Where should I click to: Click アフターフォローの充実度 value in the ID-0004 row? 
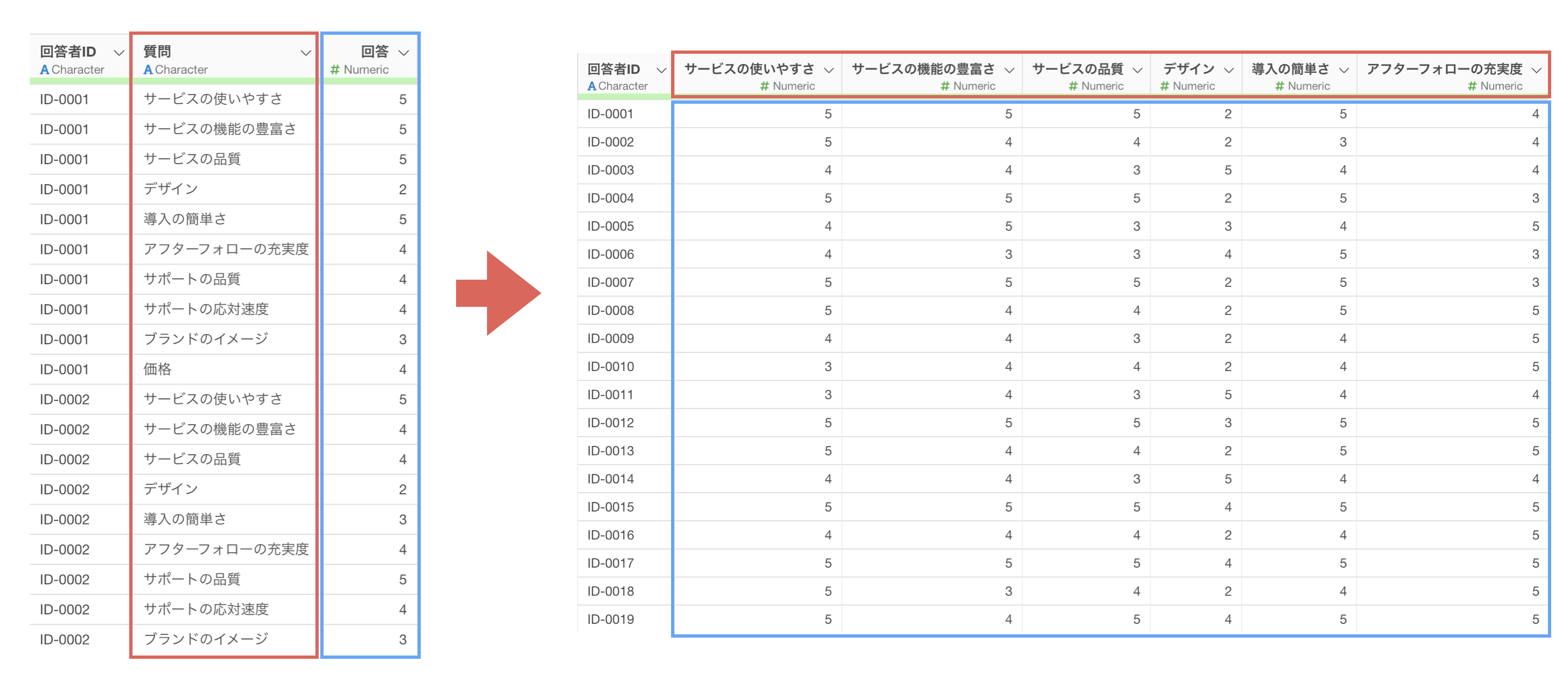coord(1535,198)
